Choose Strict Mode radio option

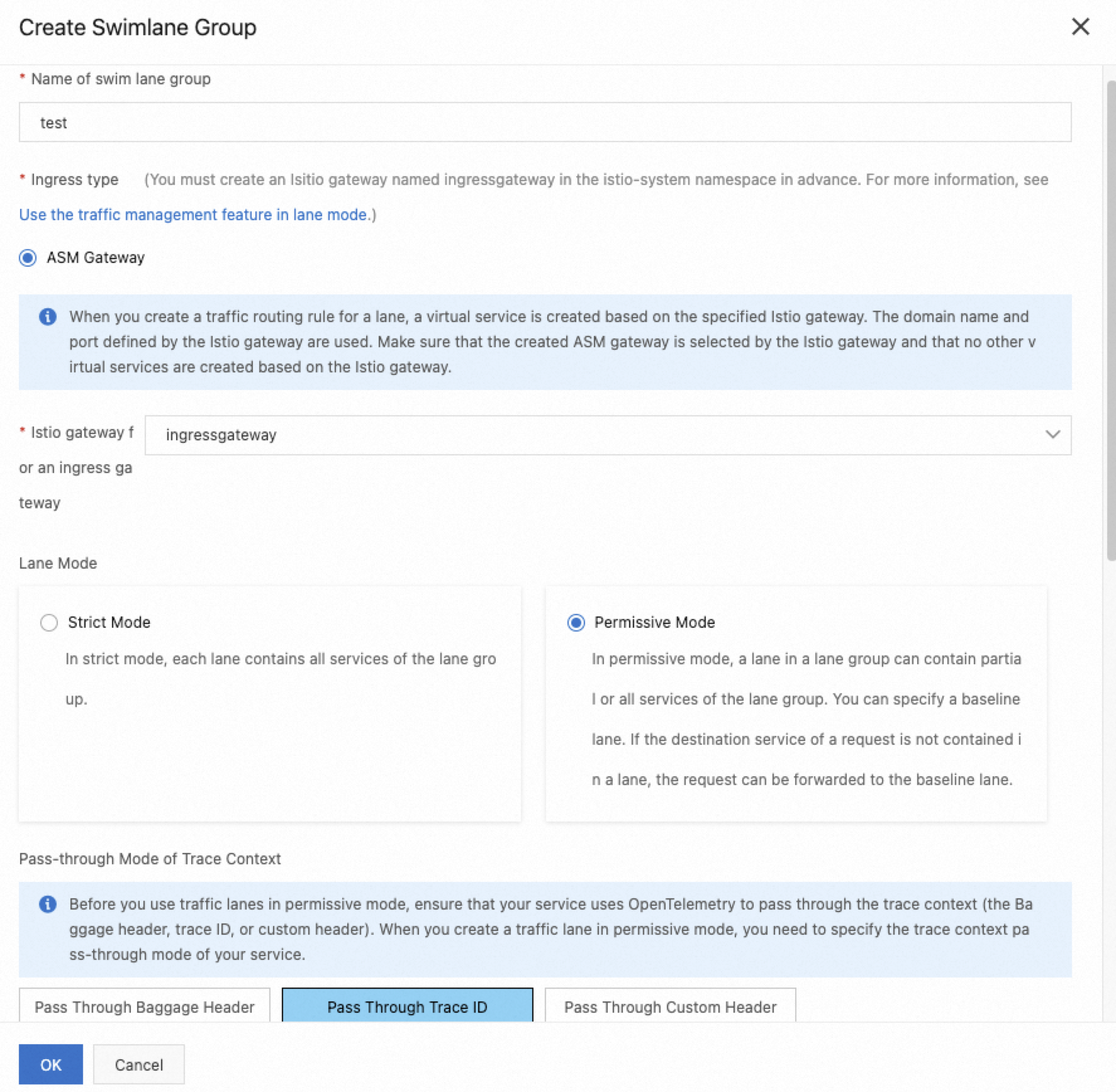click(49, 623)
